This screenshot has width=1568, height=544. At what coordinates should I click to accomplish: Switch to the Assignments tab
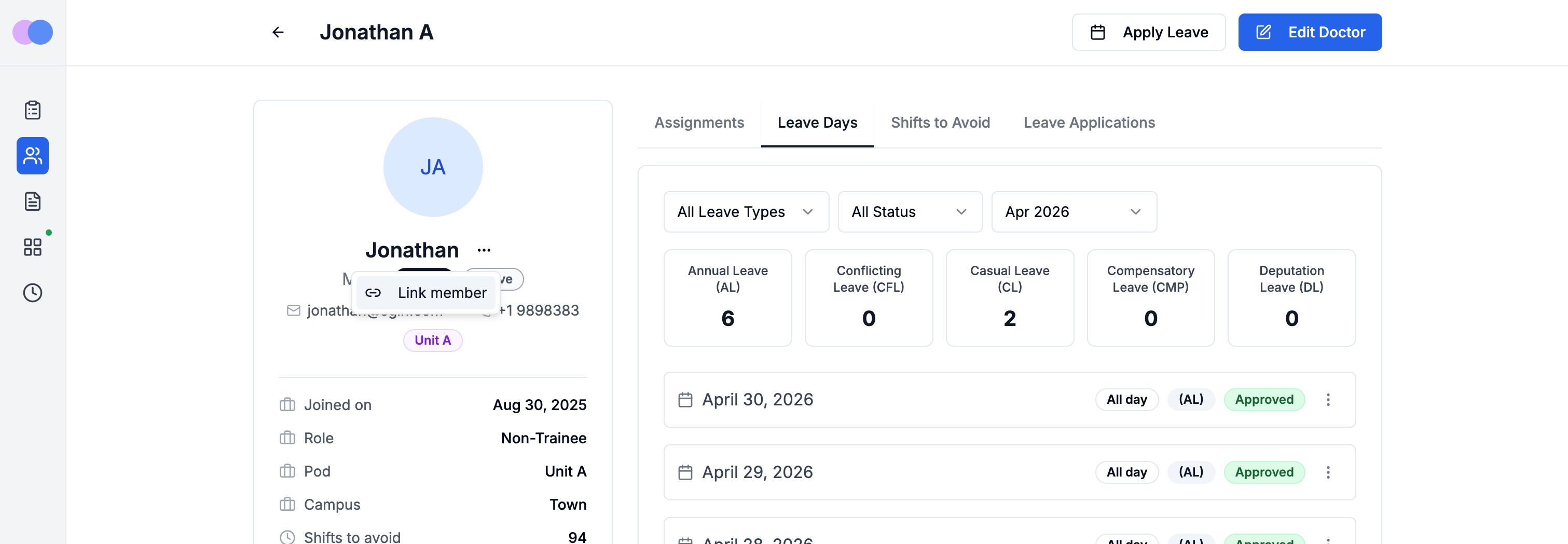coord(699,123)
